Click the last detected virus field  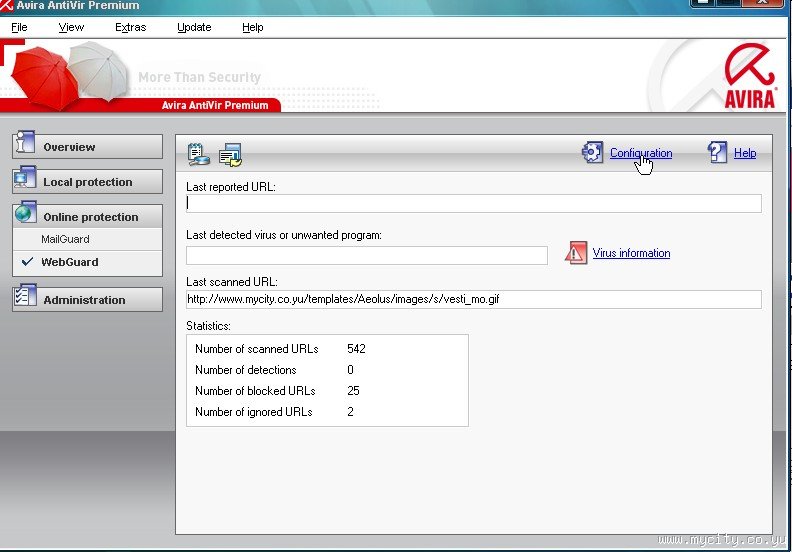(367, 256)
